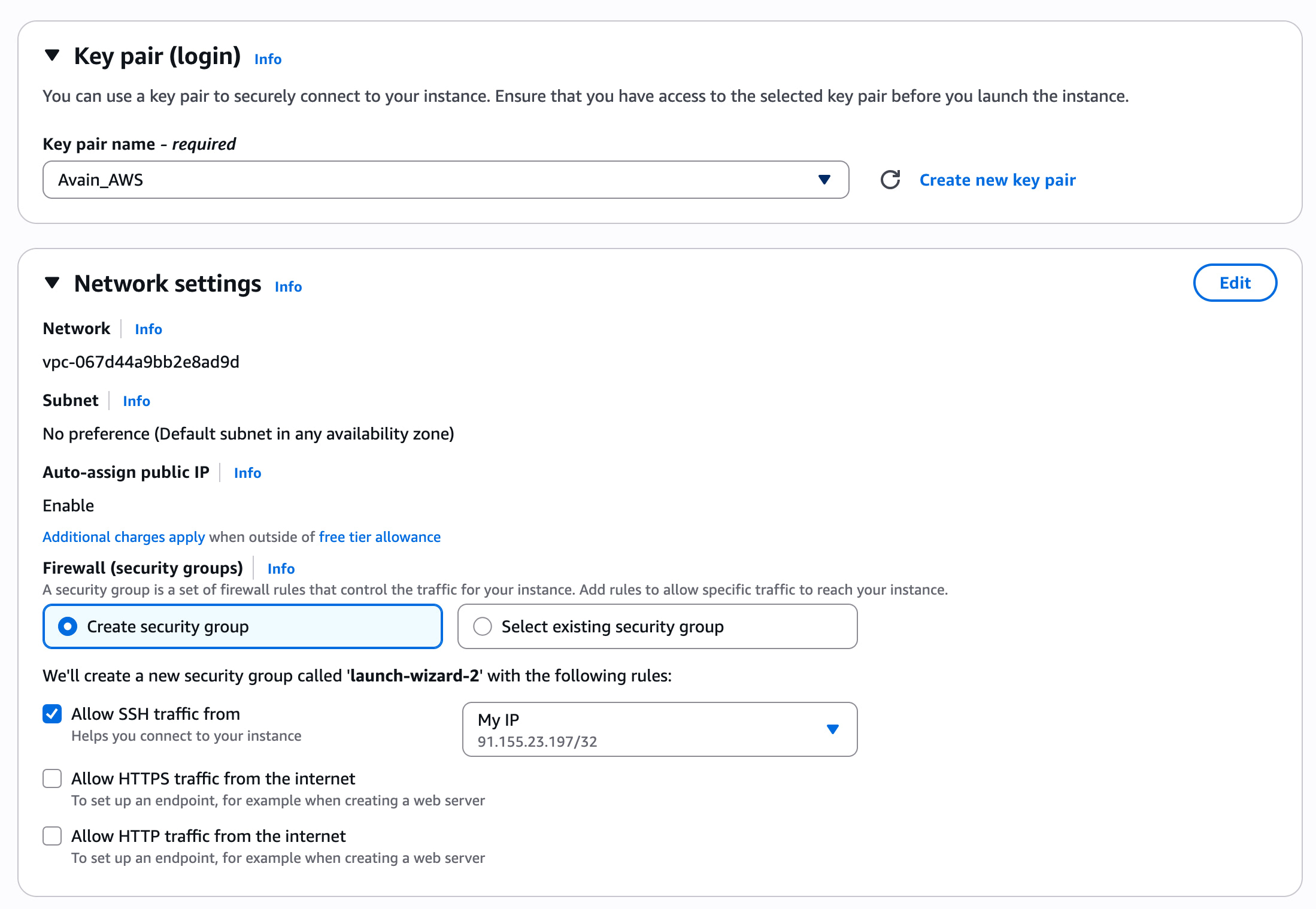
Task: Open Info link for Firewall (security groups)
Action: (281, 569)
